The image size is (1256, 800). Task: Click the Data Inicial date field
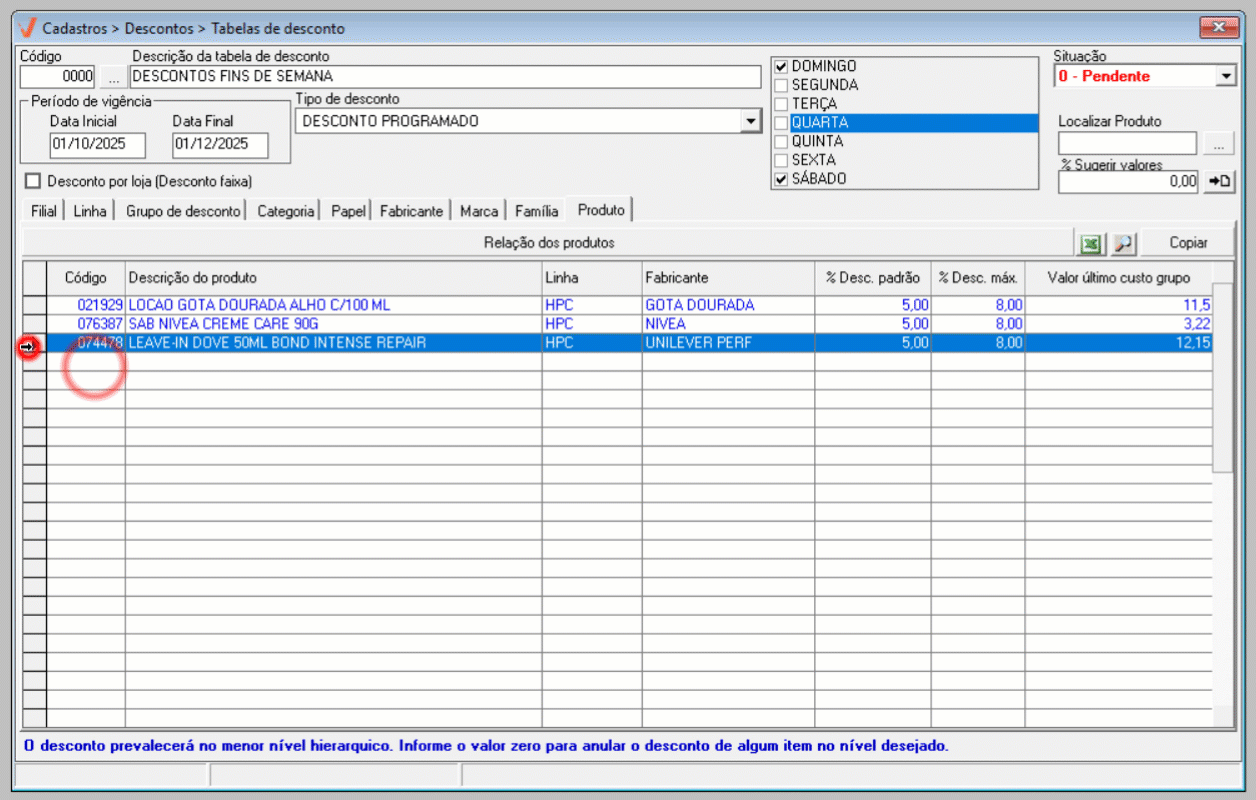97,144
